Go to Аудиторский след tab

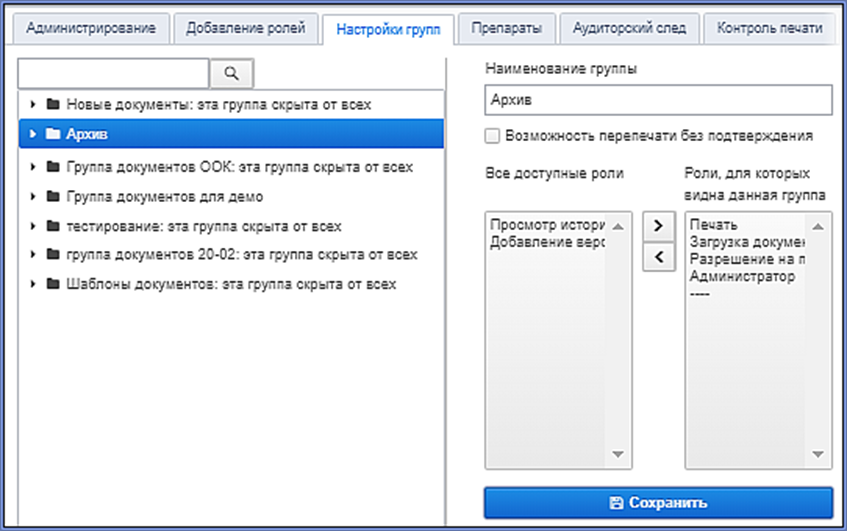629,28
